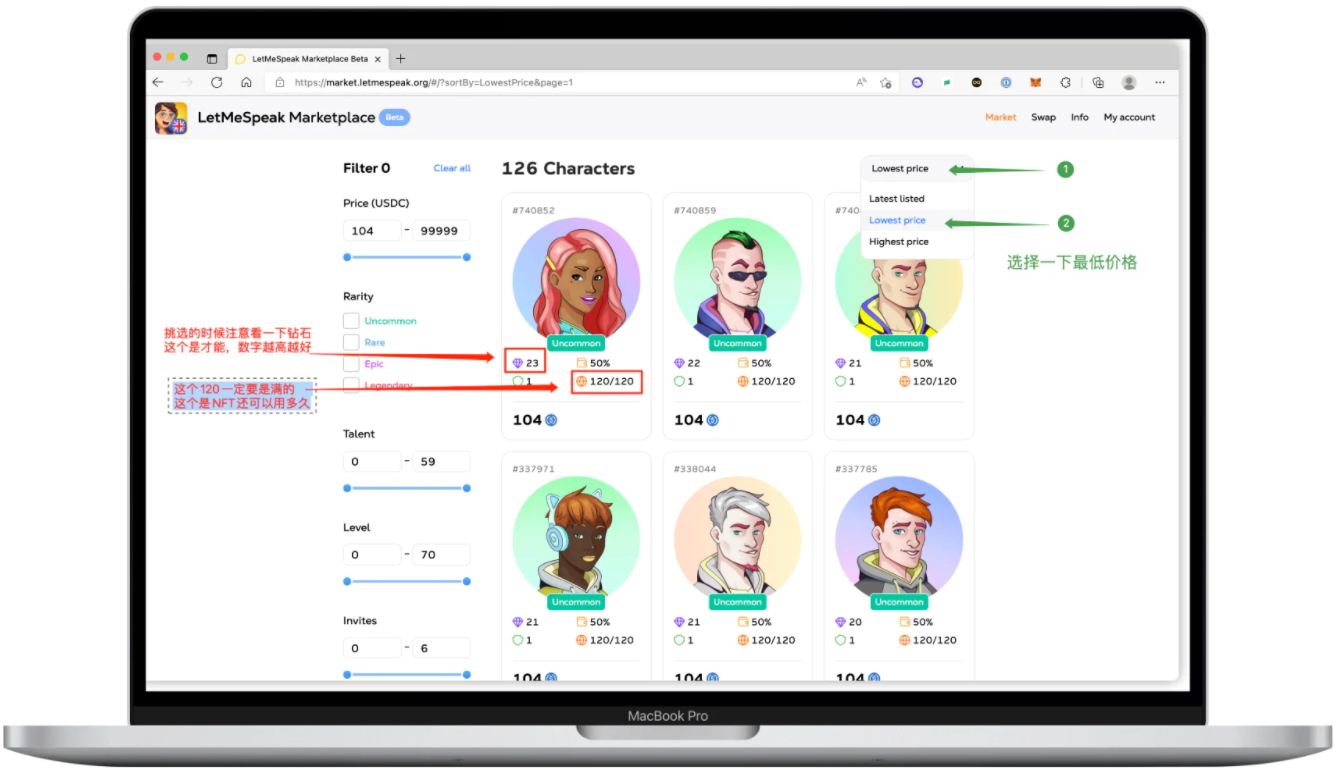Go to browser home page icon
Viewport: 1341px width, 773px height.
click(x=246, y=83)
